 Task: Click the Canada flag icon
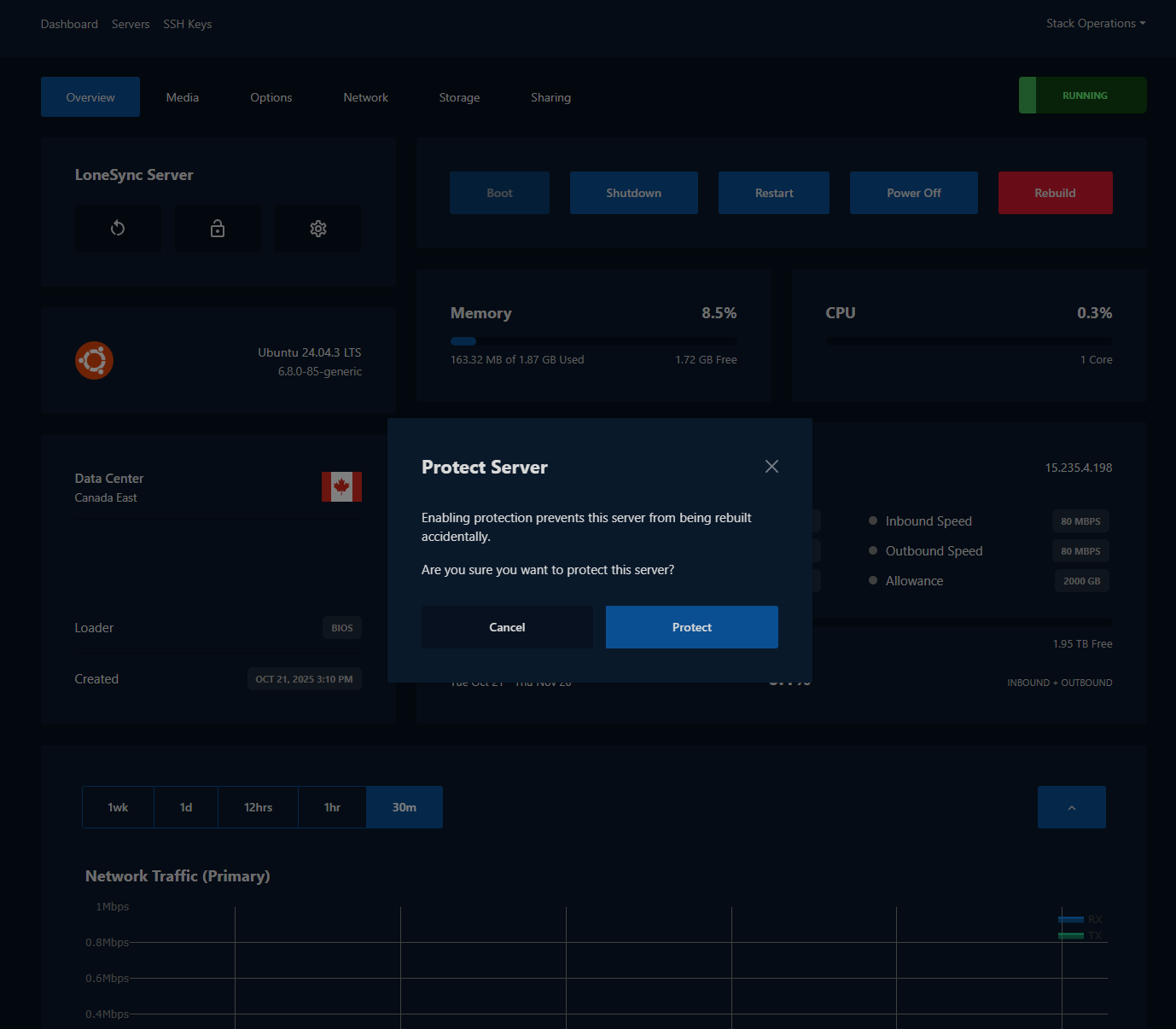point(341,487)
